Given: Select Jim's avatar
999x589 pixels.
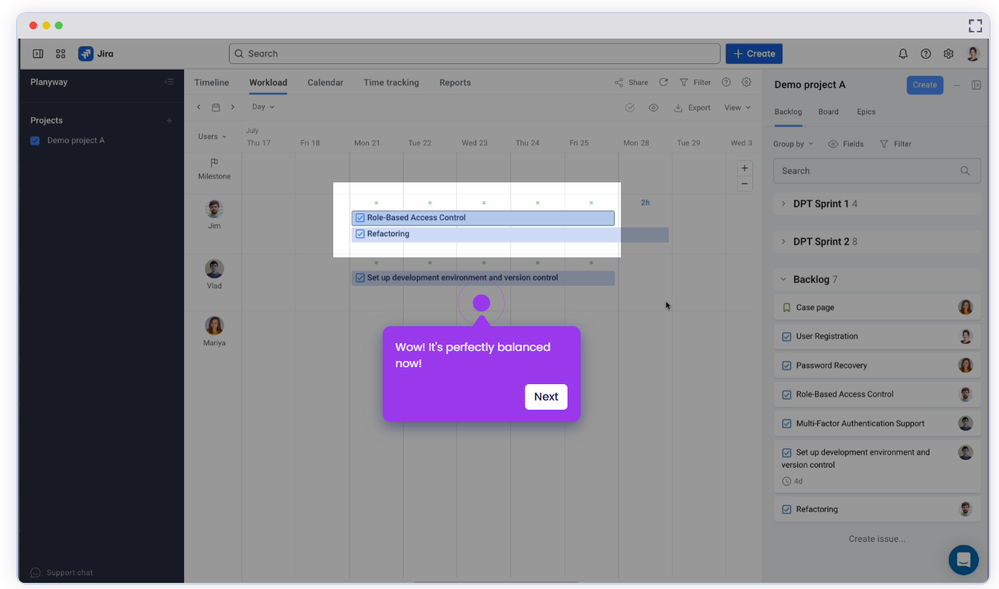Looking at the screenshot, I should coord(214,209).
